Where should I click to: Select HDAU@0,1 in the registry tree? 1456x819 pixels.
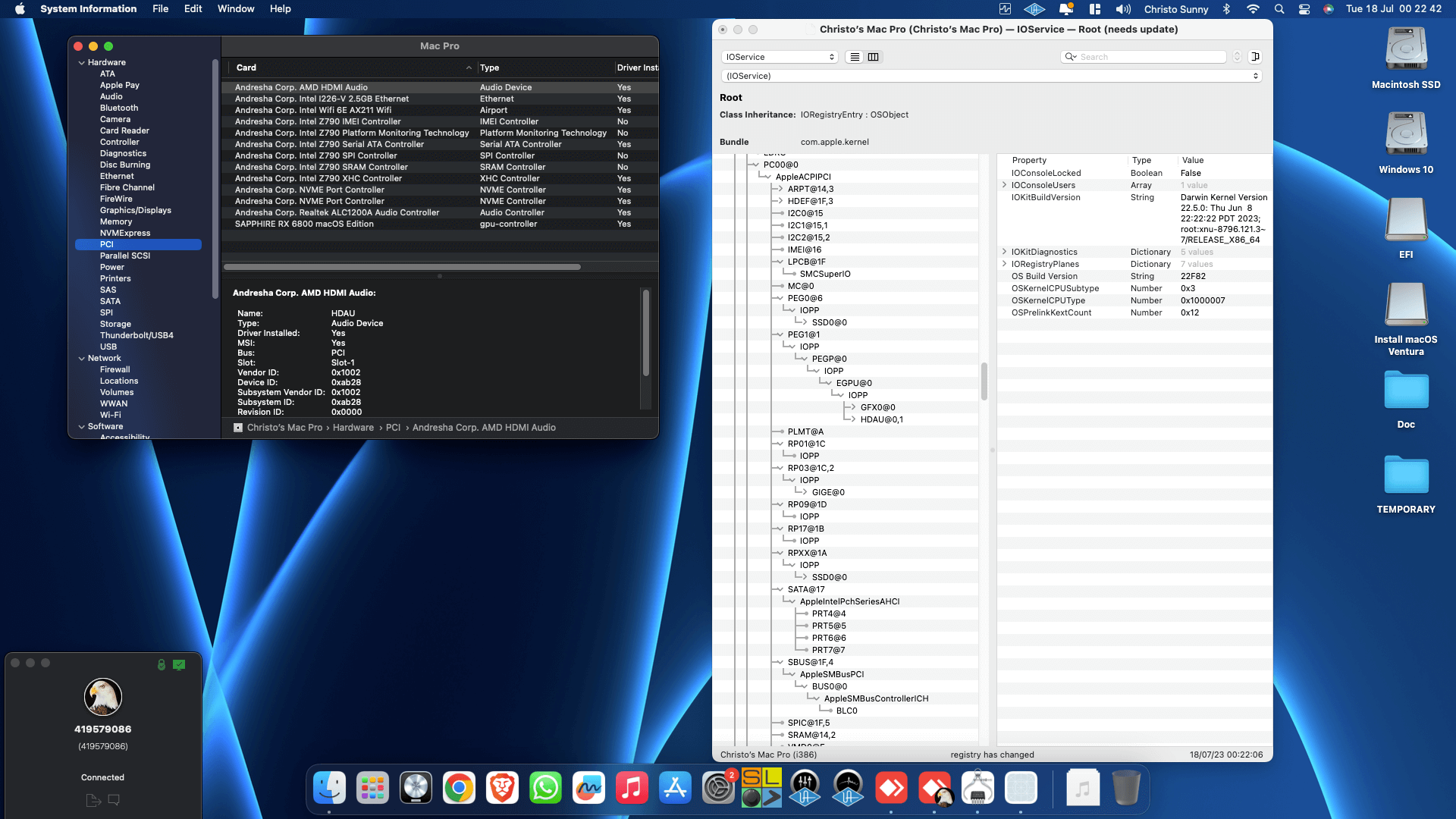pos(882,419)
